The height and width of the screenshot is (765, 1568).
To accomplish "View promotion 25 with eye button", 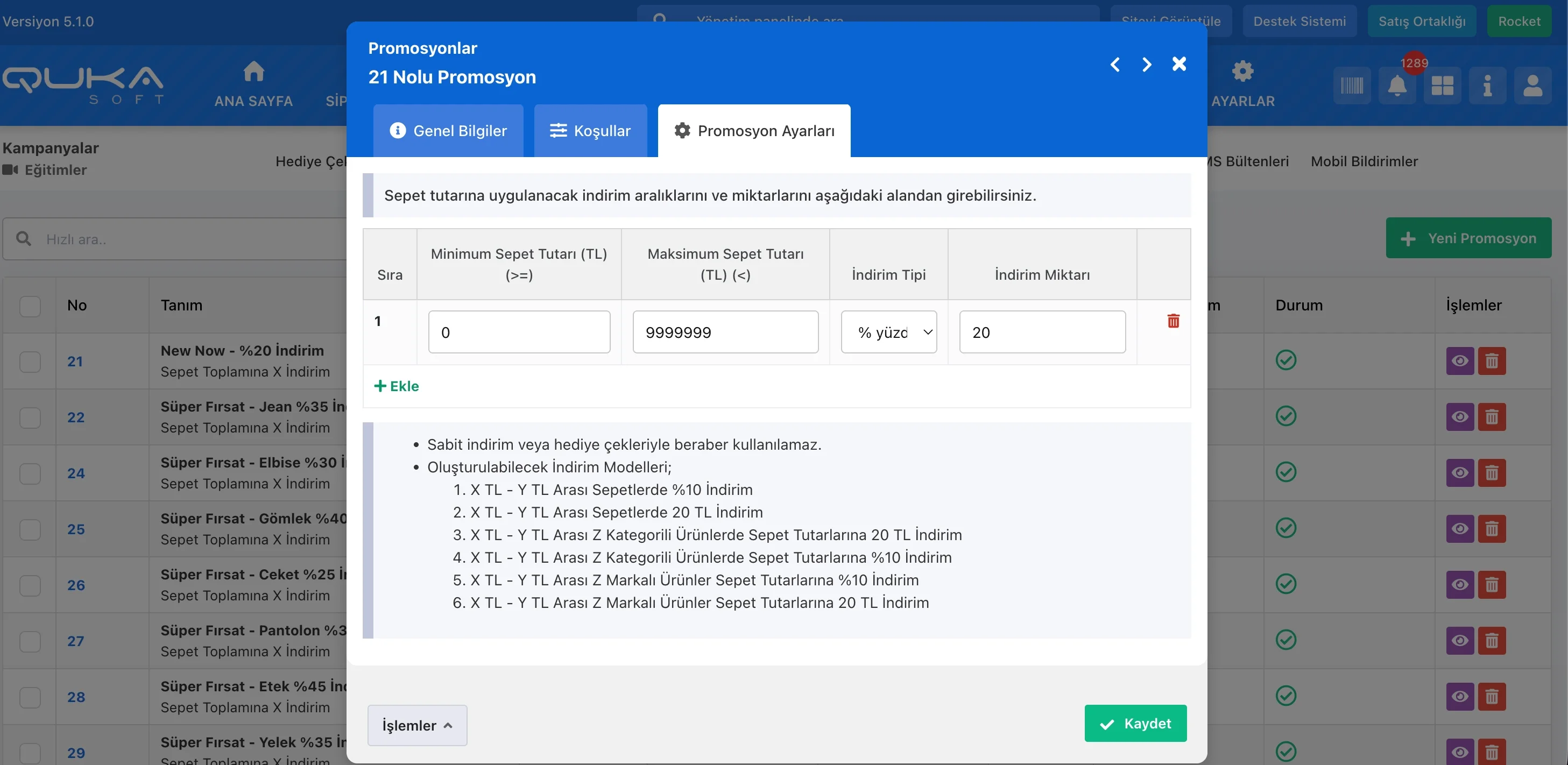I will (x=1460, y=529).
